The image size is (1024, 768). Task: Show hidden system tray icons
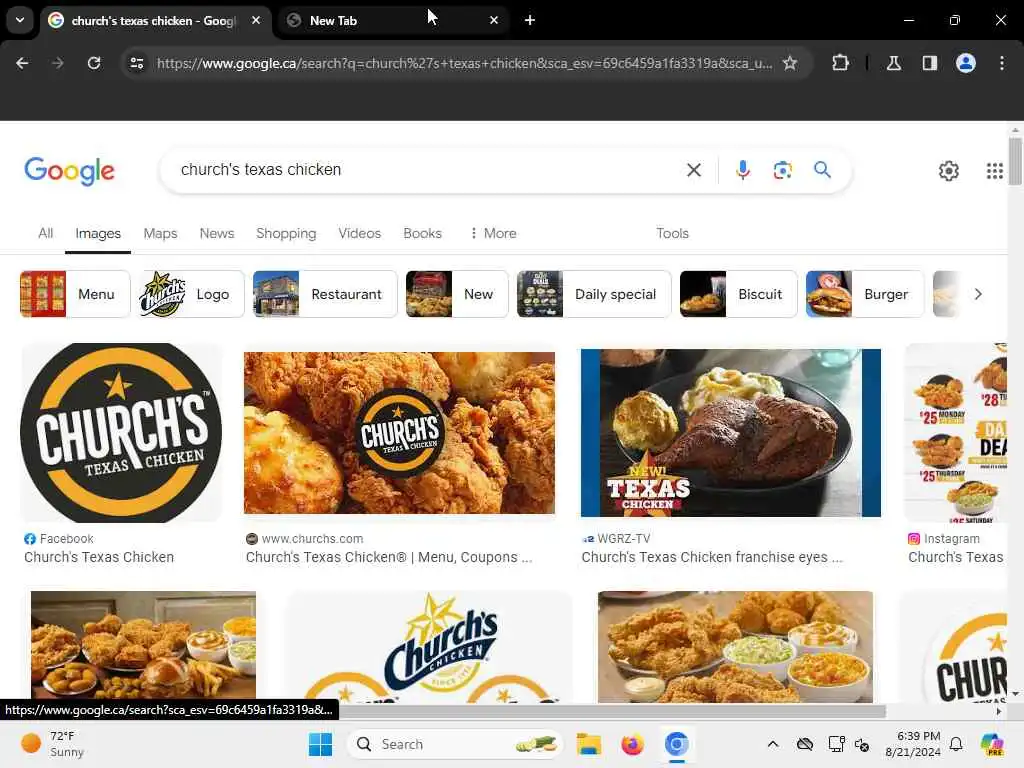[x=773, y=744]
